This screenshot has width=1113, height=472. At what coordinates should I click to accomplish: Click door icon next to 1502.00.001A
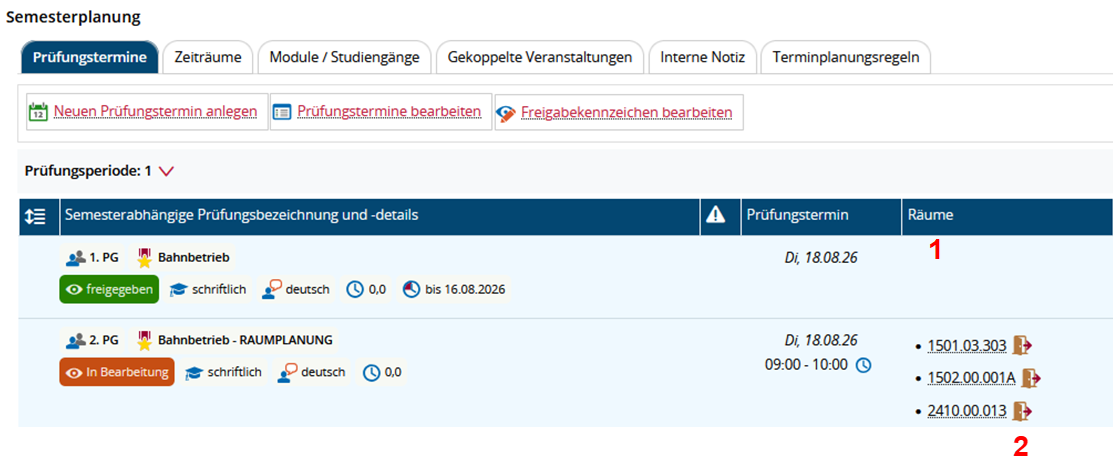coord(1031,378)
